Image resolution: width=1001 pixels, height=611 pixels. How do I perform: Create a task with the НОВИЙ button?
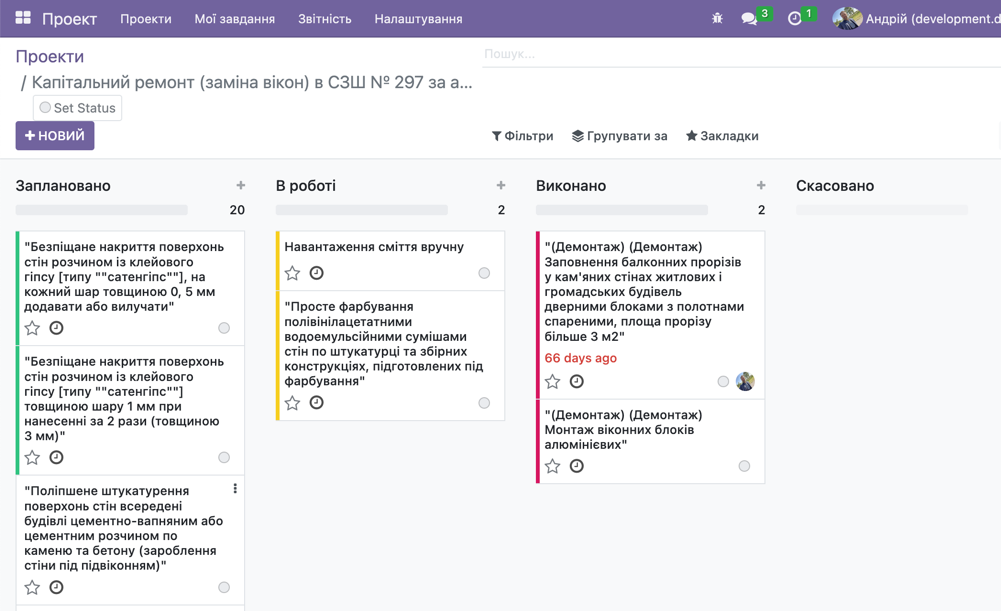[x=53, y=134]
